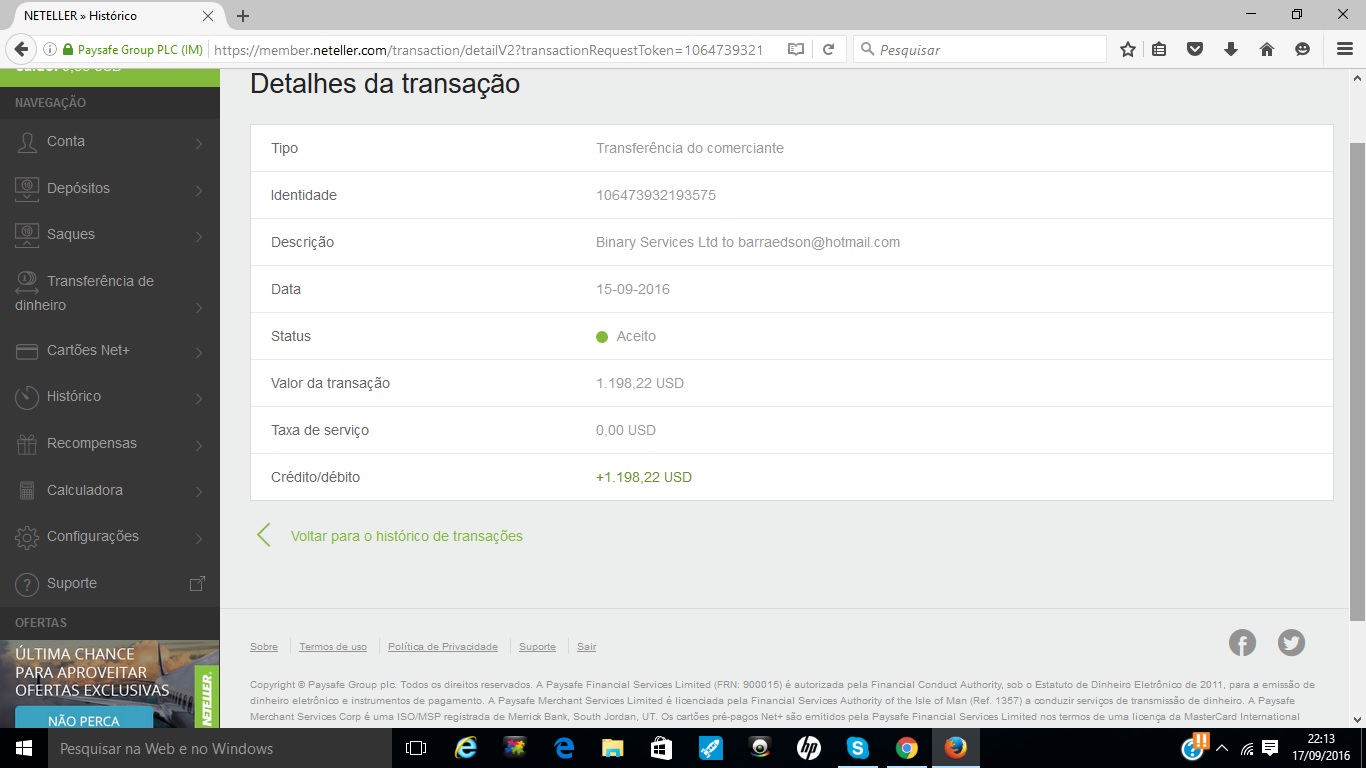Click the Pesquisar na Web e no Windows box
The width and height of the screenshot is (1366, 768).
coord(219,748)
